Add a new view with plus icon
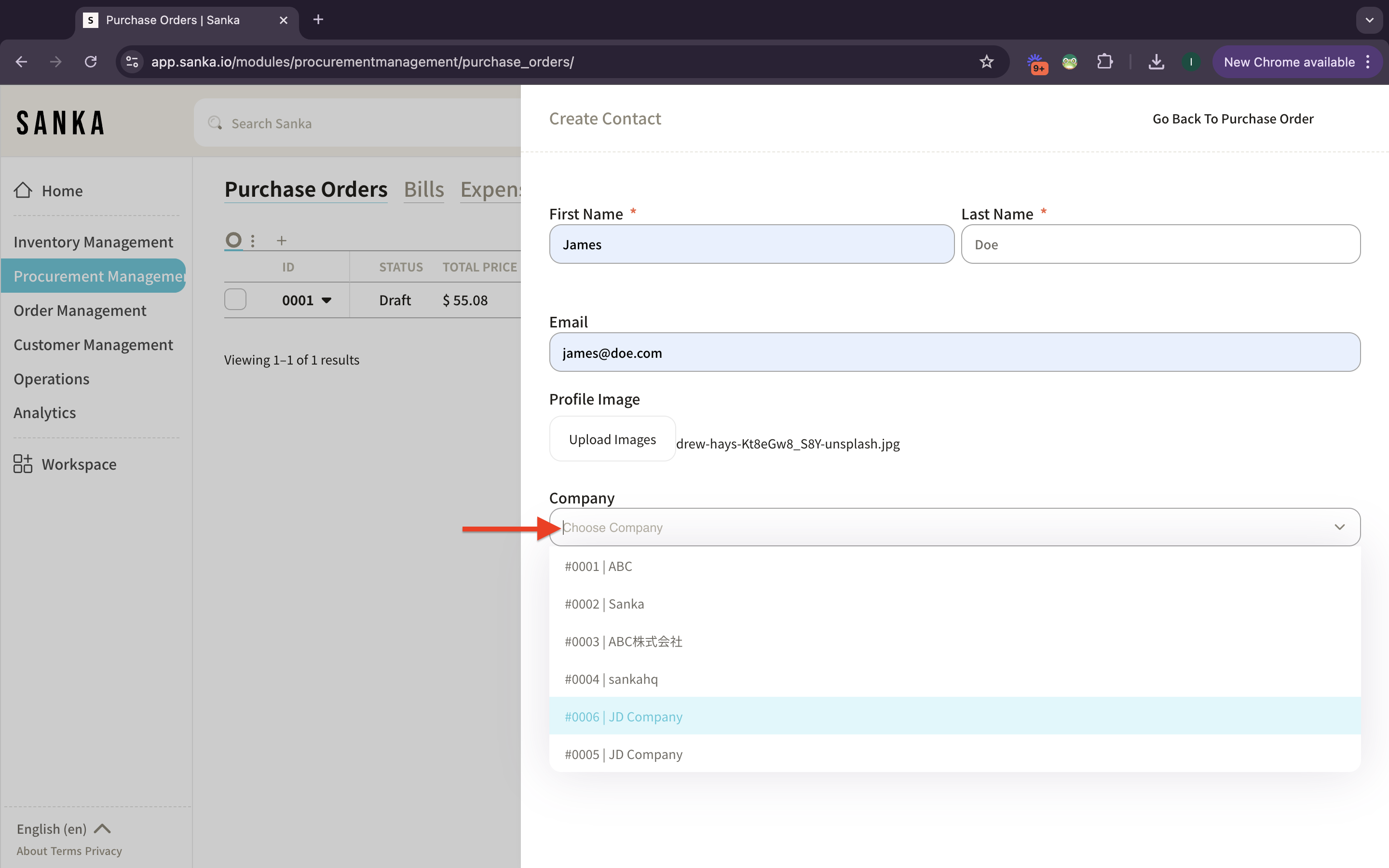 click(x=281, y=241)
